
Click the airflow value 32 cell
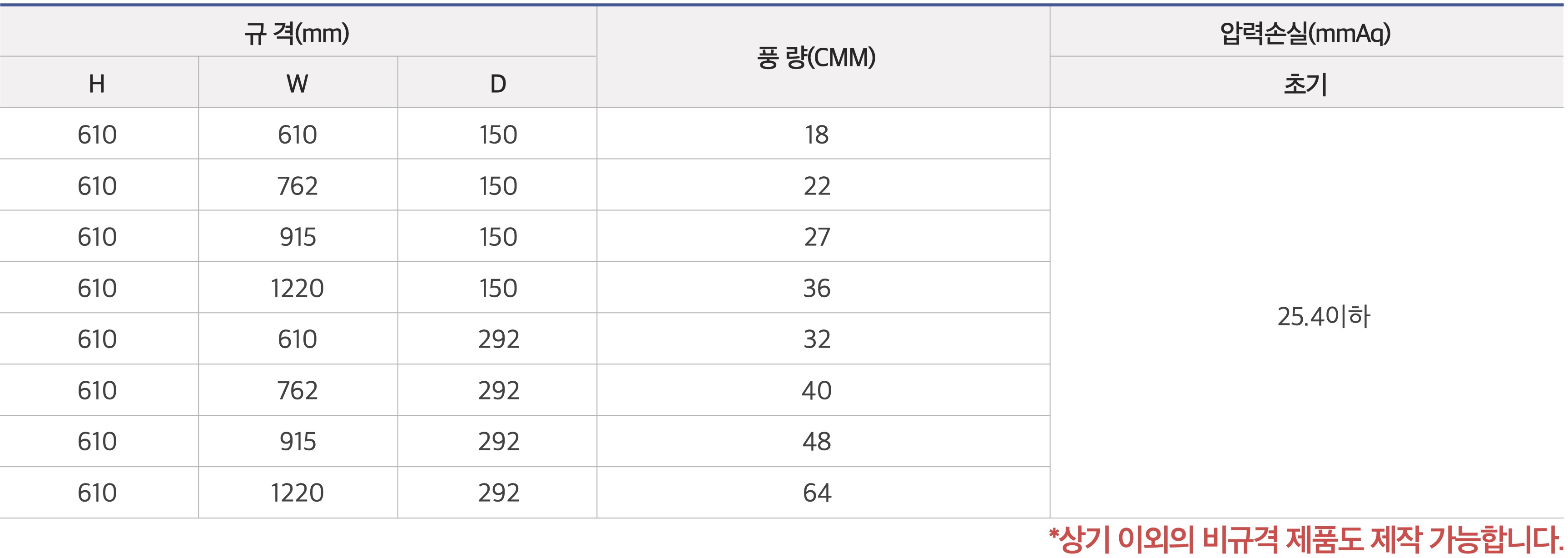click(x=816, y=339)
